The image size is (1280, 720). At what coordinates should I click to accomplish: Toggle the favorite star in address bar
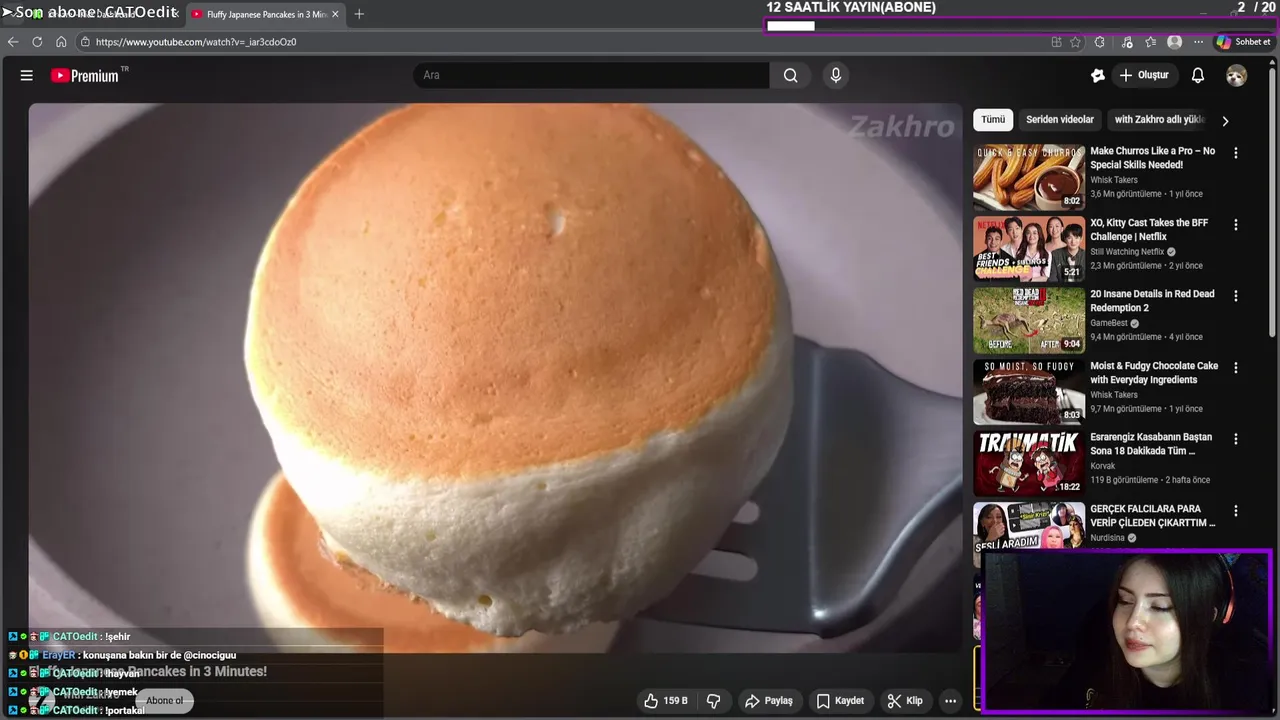(x=1076, y=42)
